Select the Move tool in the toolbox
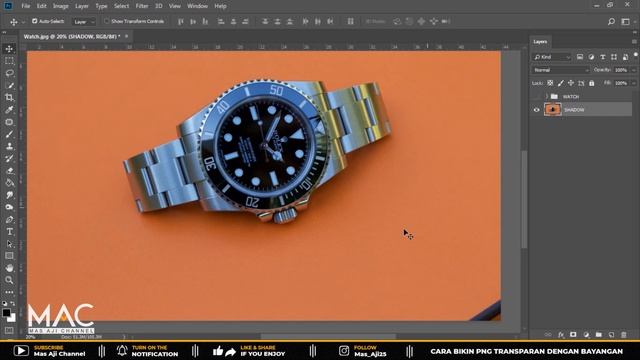 point(9,49)
